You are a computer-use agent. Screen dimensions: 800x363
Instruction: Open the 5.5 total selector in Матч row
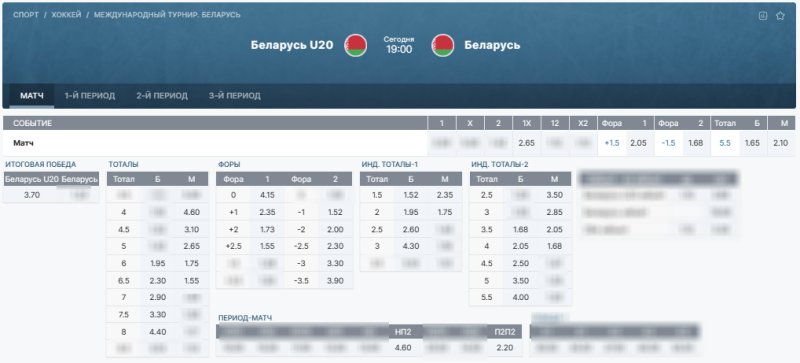click(x=724, y=143)
